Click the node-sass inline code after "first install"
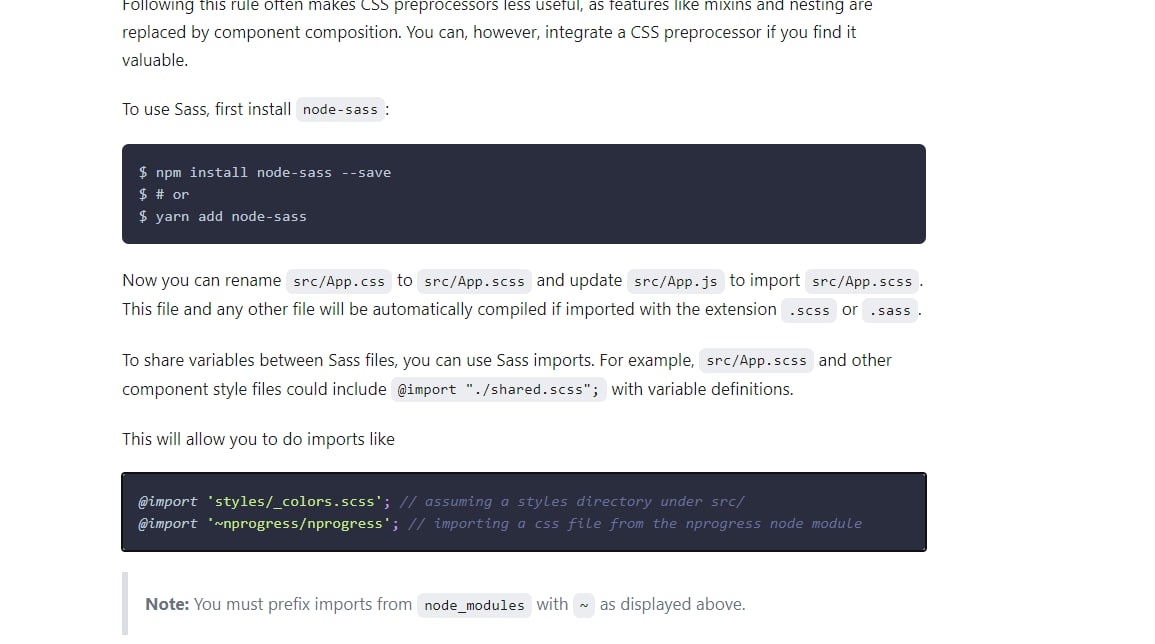 [x=340, y=110]
